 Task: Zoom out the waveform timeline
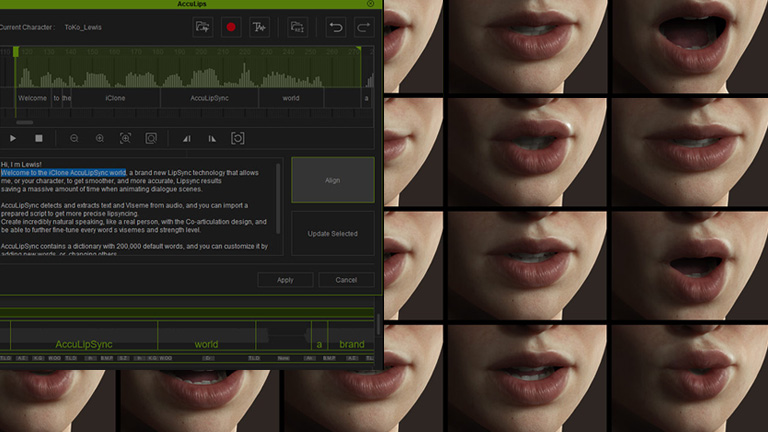coord(74,138)
